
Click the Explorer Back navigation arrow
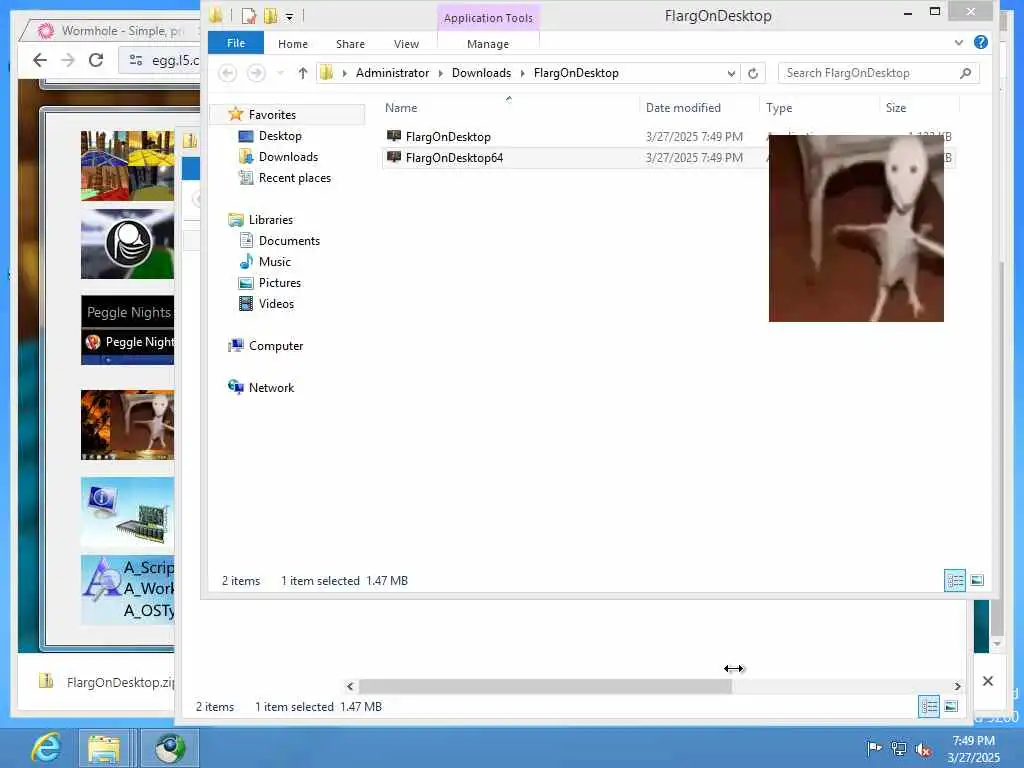(227, 73)
